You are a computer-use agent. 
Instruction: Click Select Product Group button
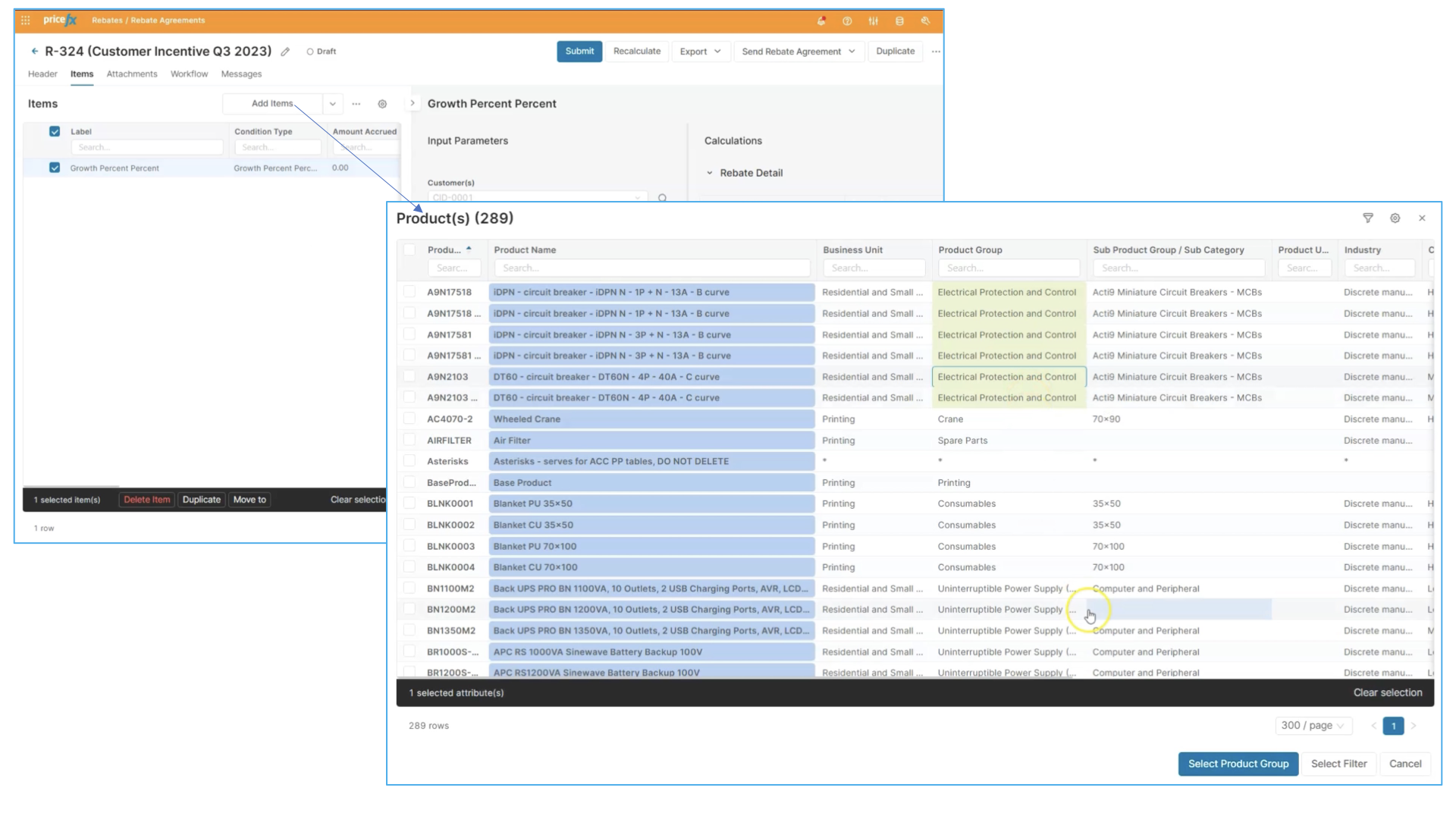coord(1238,764)
